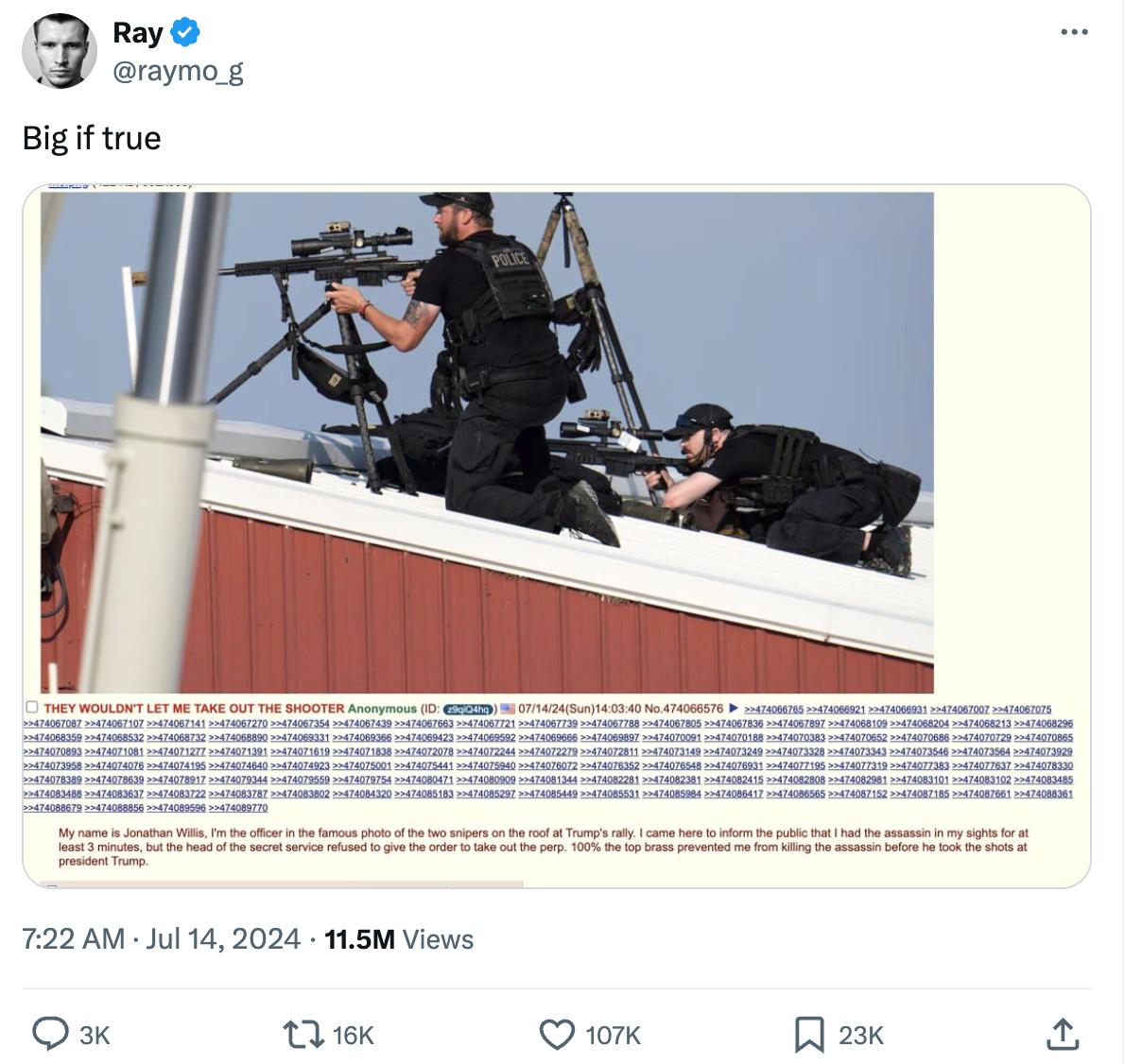The width and height of the screenshot is (1125, 1064).
Task: Open the tweet's three-dot options menu
Action: click(1074, 31)
